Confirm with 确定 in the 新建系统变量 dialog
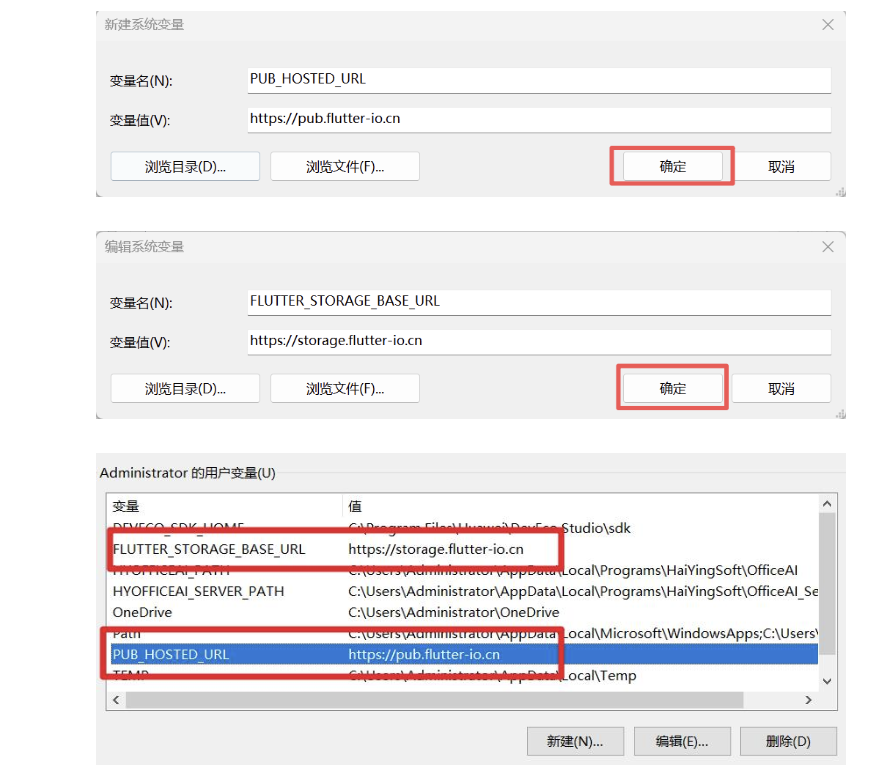The width and height of the screenshot is (879, 765). point(673,166)
